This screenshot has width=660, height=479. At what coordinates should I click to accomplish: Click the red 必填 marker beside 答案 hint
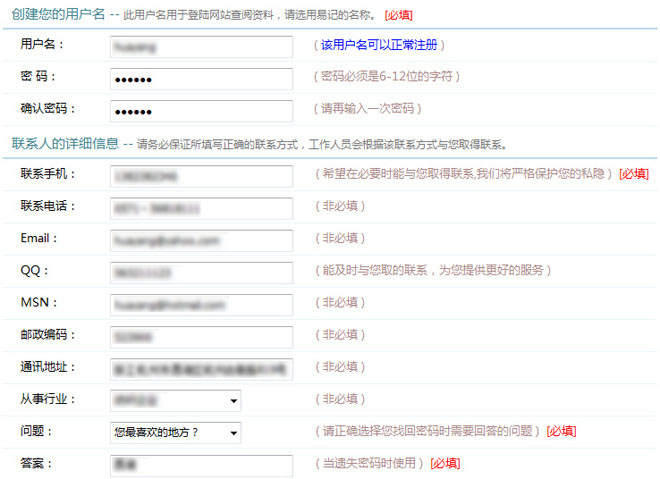click(445, 464)
